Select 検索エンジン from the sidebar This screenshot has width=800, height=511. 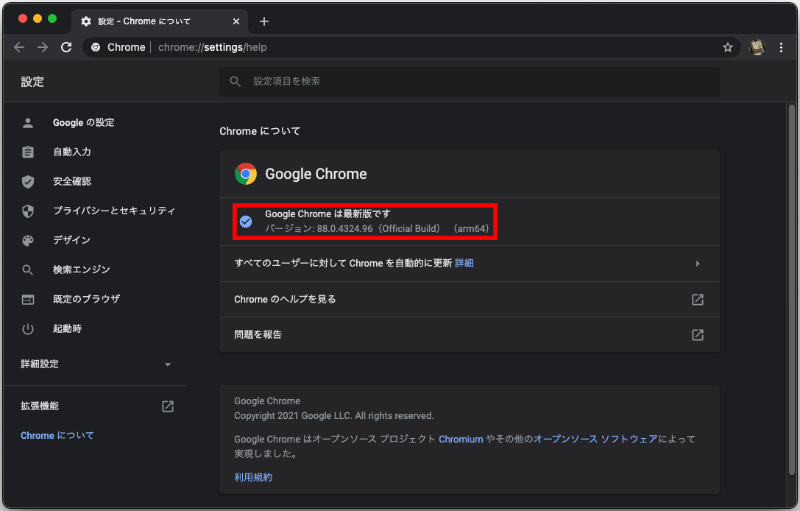point(81,270)
